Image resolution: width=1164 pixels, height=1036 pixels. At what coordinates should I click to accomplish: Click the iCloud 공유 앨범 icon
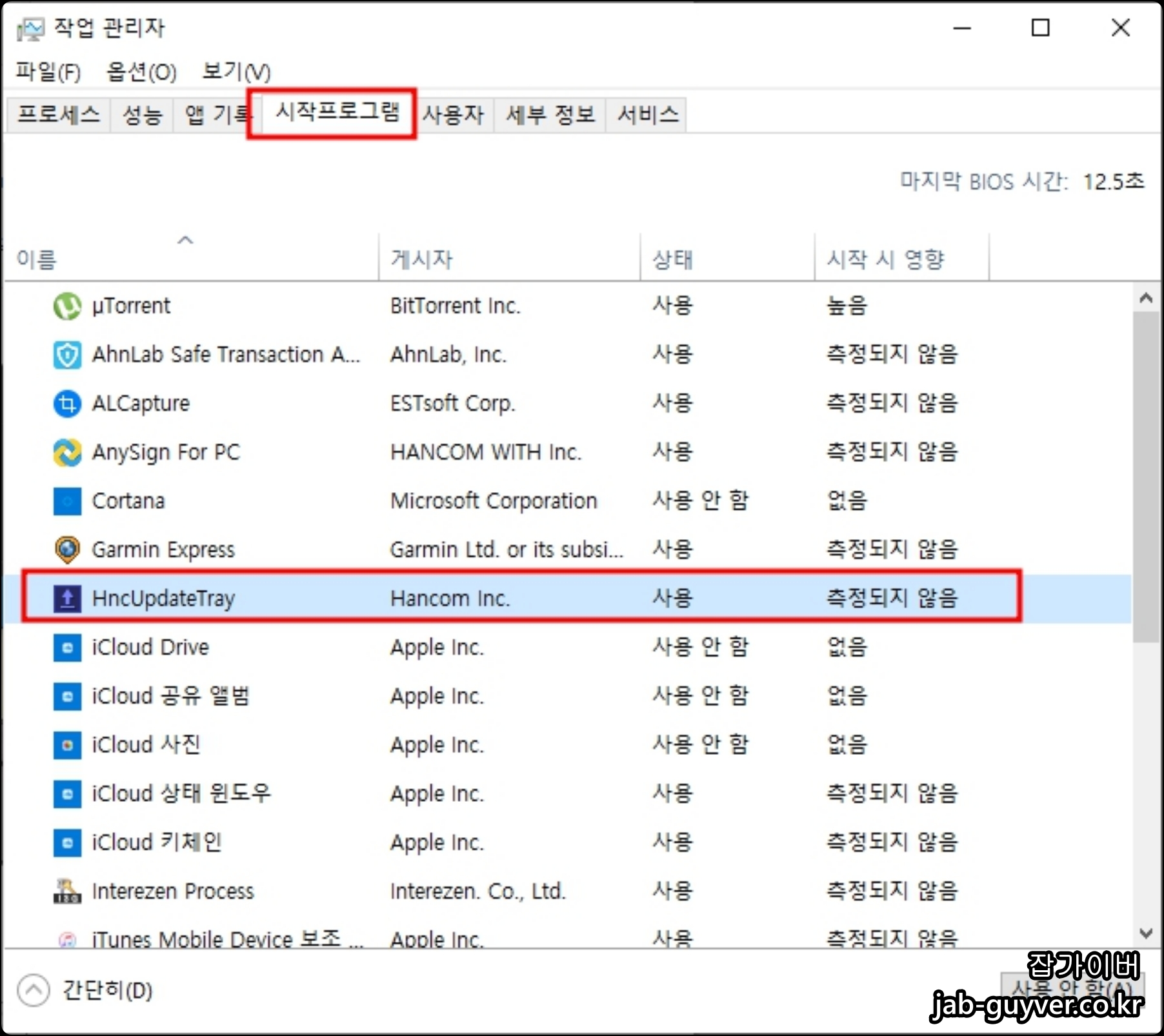coord(67,697)
